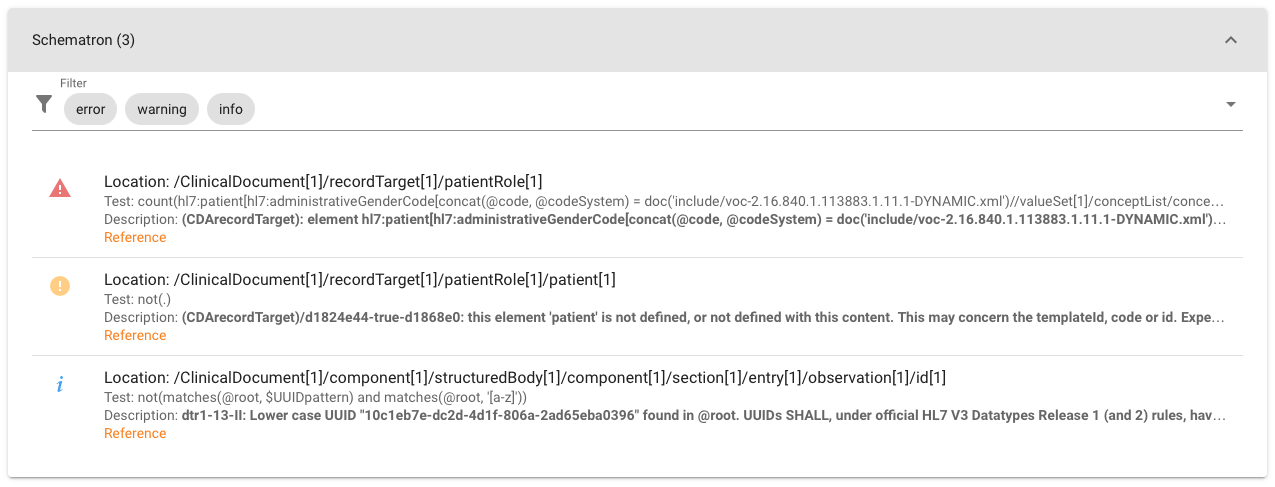Select the patient[1] location warning row
Image resolution: width=1275 pixels, height=487 pixels.
point(360,279)
